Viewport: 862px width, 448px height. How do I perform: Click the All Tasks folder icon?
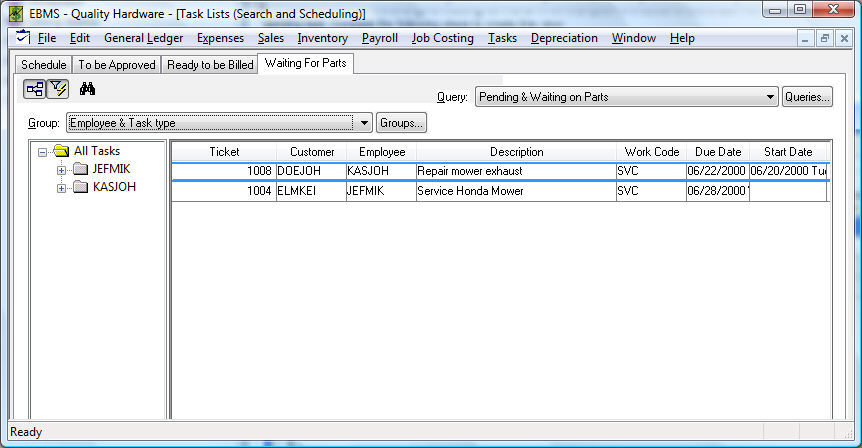61,151
